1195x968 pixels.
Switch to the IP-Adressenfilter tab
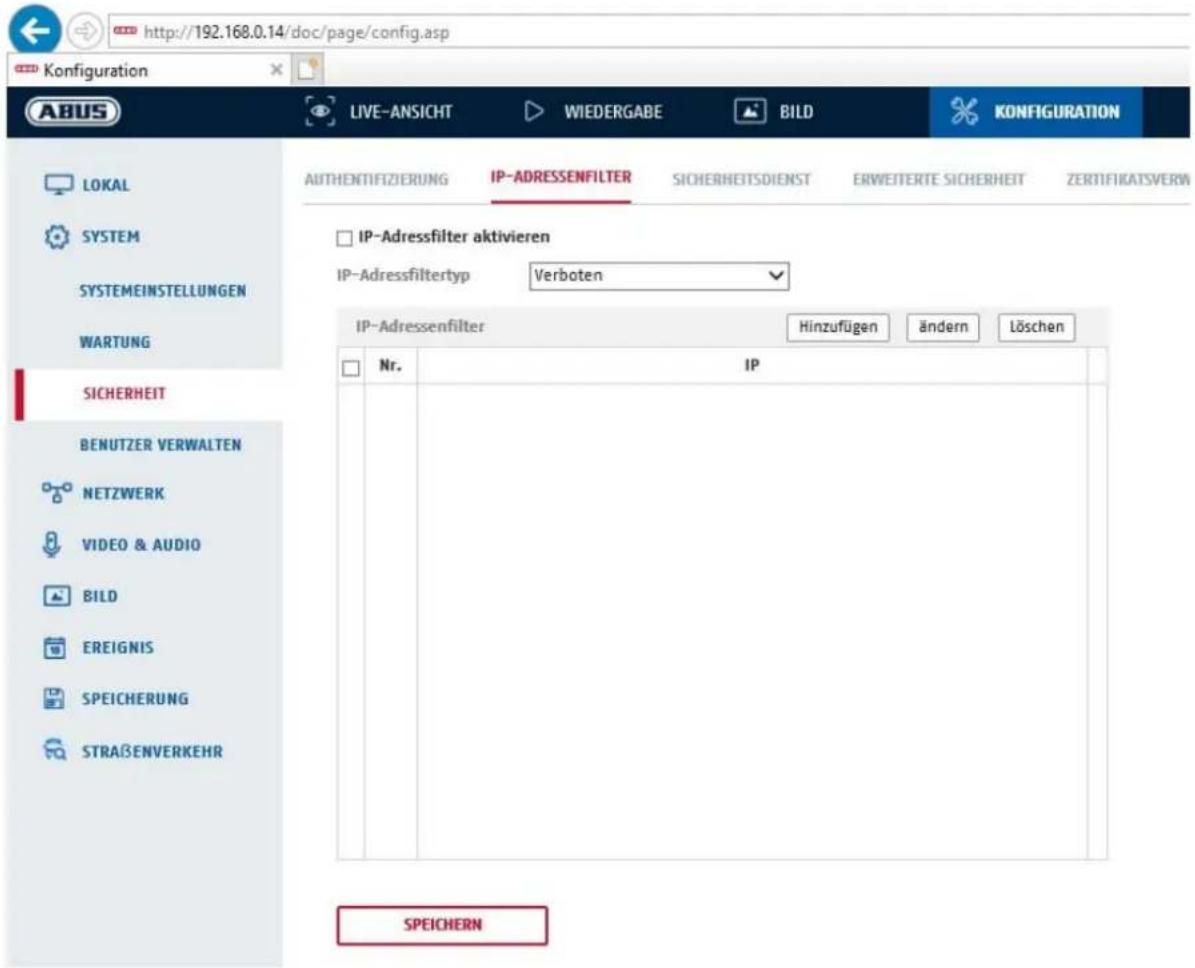pos(561,178)
